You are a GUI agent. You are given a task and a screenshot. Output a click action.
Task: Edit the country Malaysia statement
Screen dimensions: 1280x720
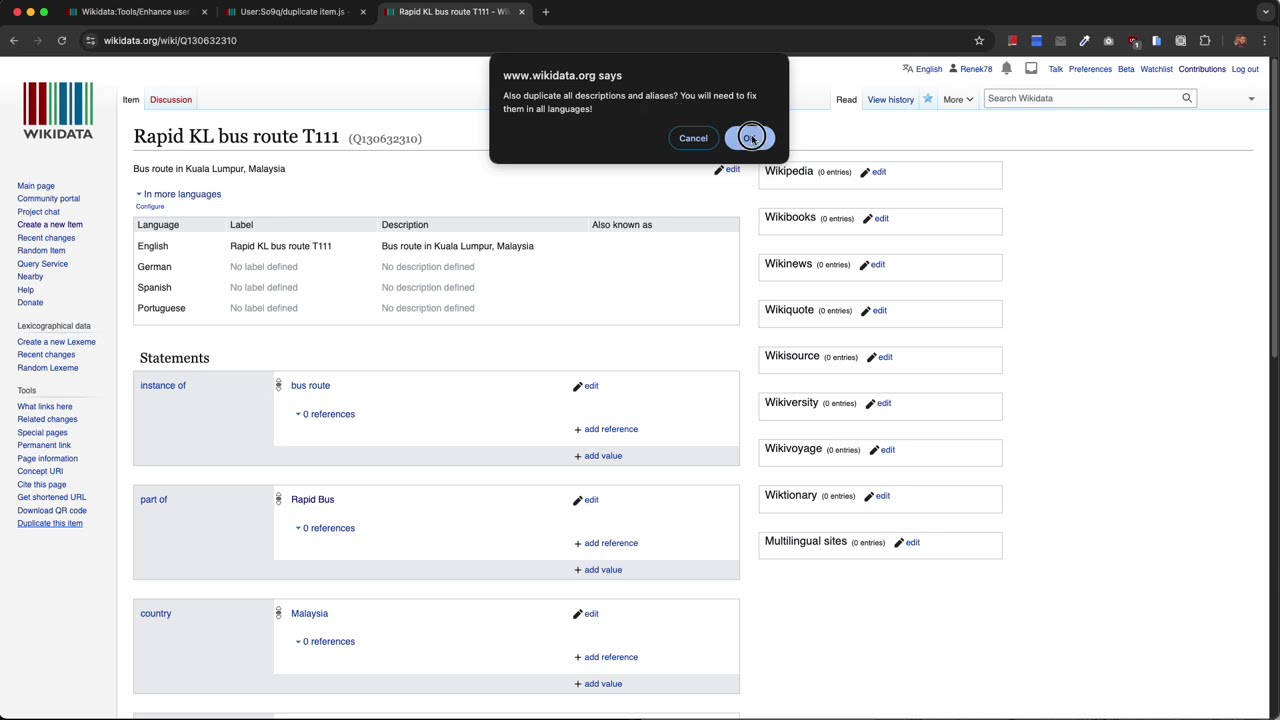pyautogui.click(x=586, y=614)
